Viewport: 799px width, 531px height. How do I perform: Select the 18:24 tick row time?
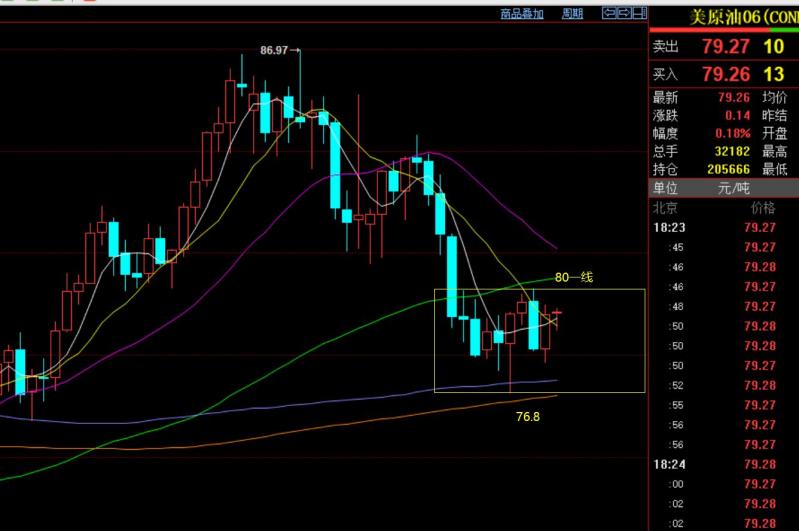[x=670, y=465]
